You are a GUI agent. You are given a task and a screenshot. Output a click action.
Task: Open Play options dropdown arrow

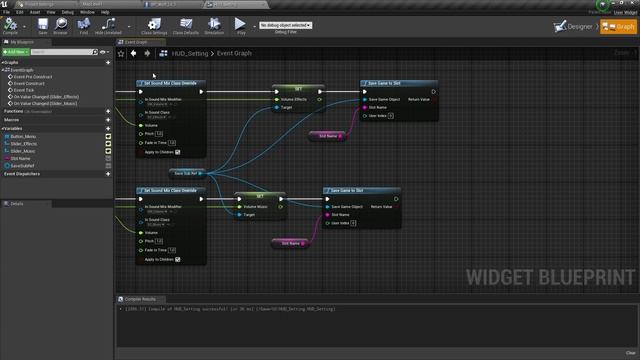click(x=254, y=27)
